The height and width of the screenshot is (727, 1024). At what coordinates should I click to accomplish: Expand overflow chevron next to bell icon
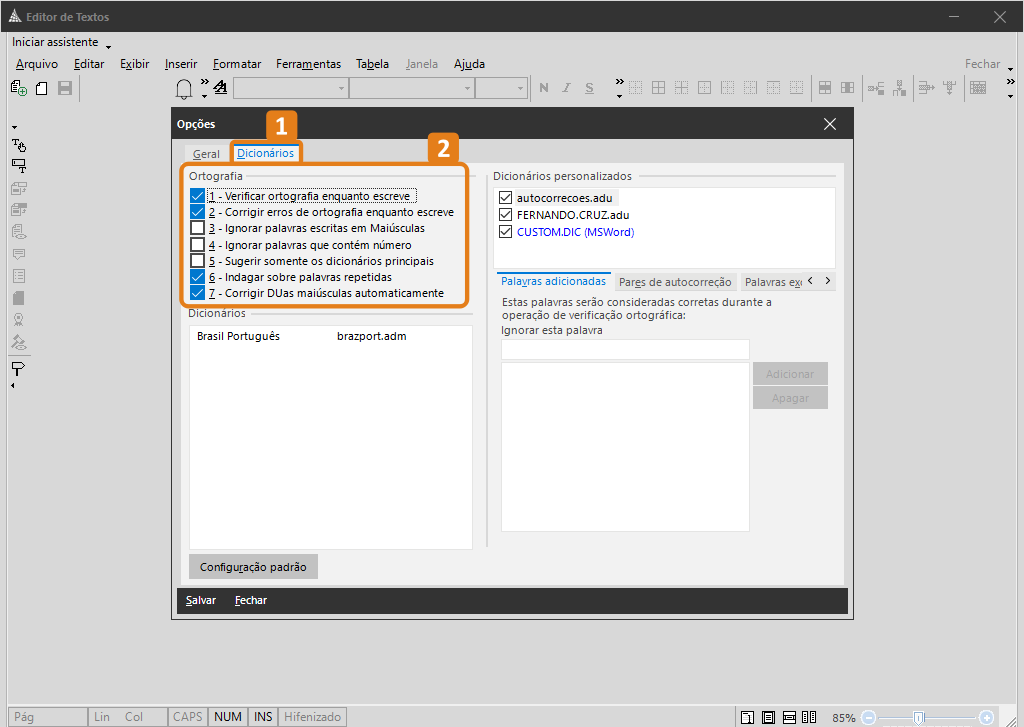click(x=205, y=83)
